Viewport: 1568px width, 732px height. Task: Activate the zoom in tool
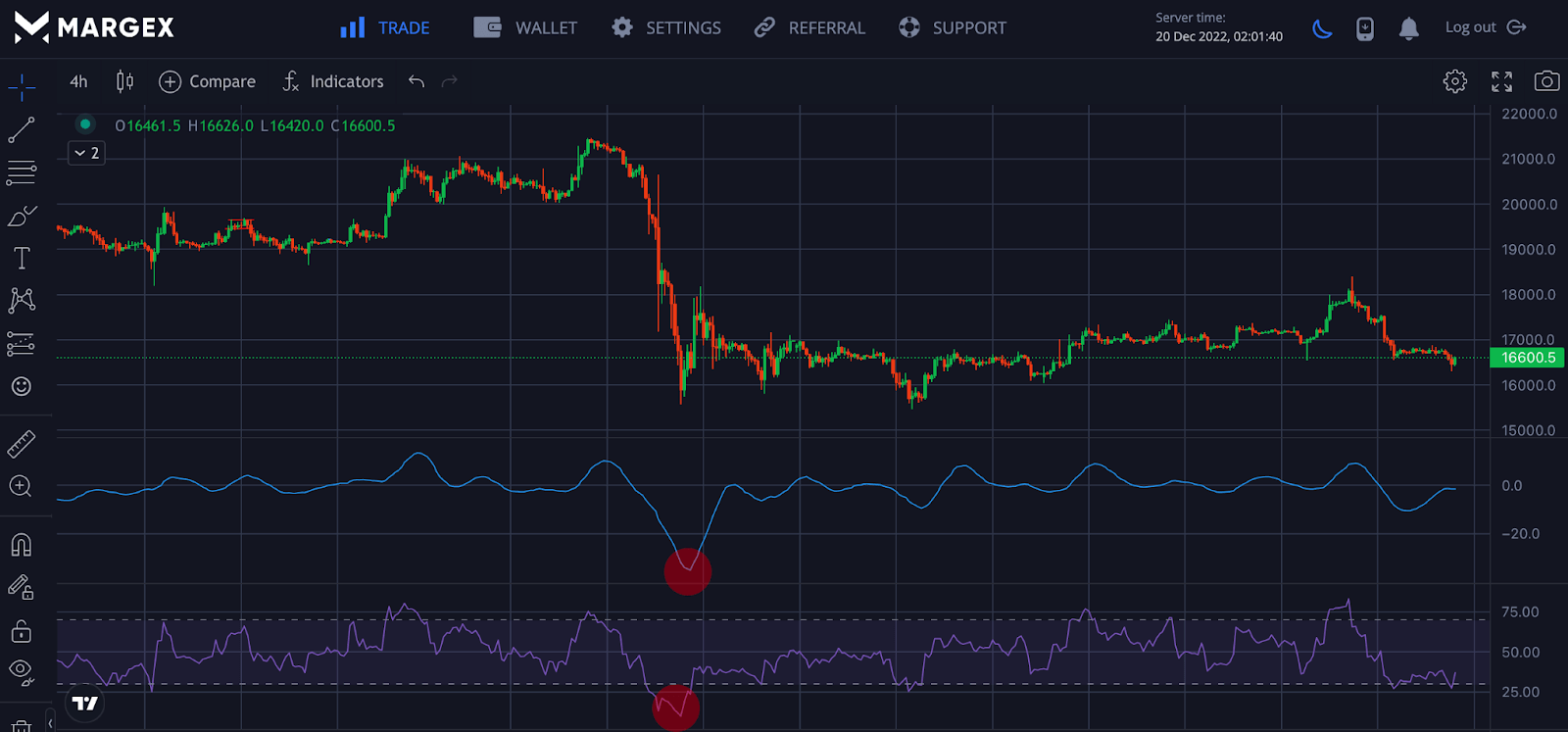22,486
